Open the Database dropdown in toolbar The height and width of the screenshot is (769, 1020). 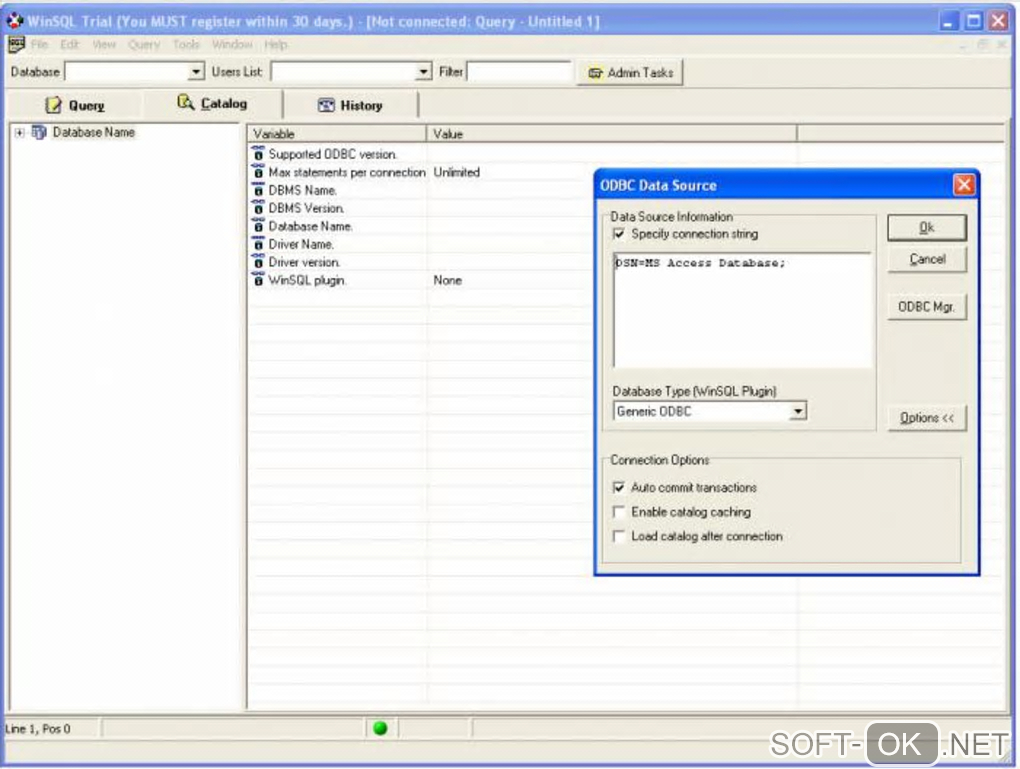[x=196, y=72]
